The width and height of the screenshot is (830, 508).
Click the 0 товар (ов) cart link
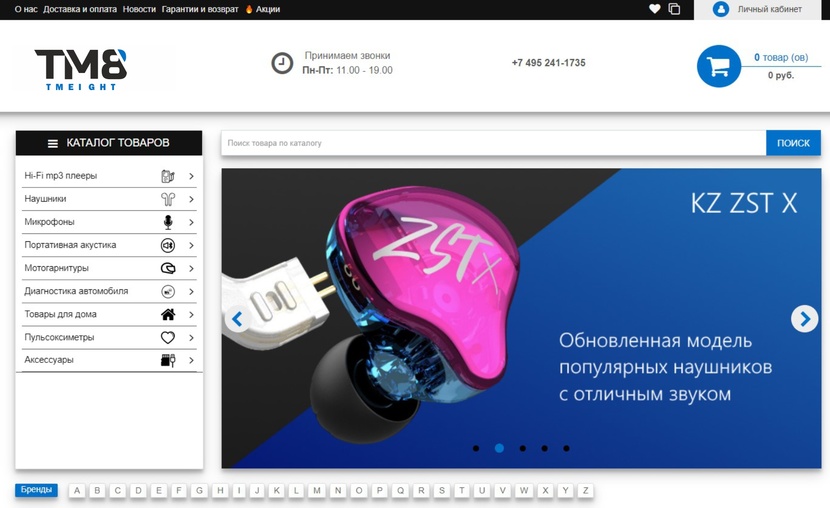tap(781, 57)
